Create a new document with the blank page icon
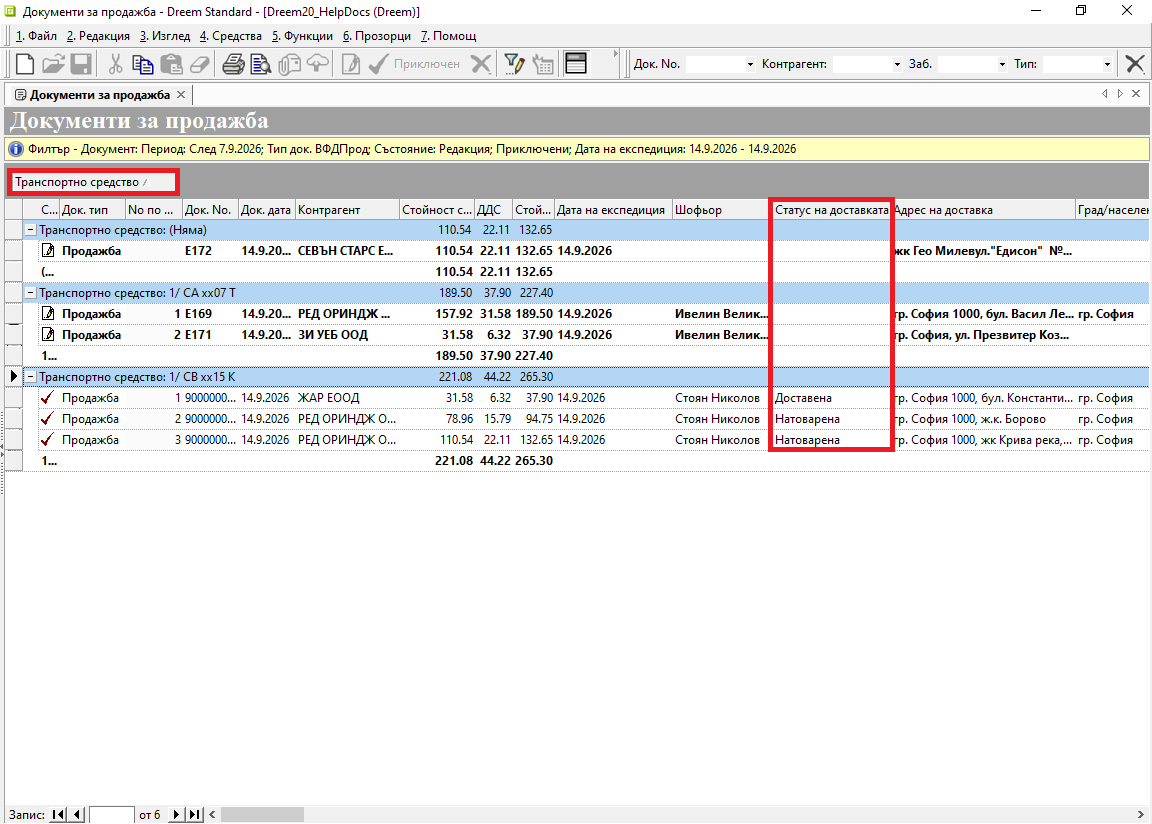The width and height of the screenshot is (1152, 824). click(x=25, y=64)
